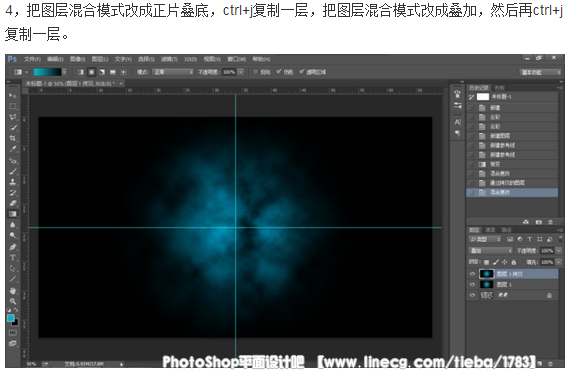Choose angle gradient style in options bar
The width and height of the screenshot is (586, 379).
[x=102, y=72]
